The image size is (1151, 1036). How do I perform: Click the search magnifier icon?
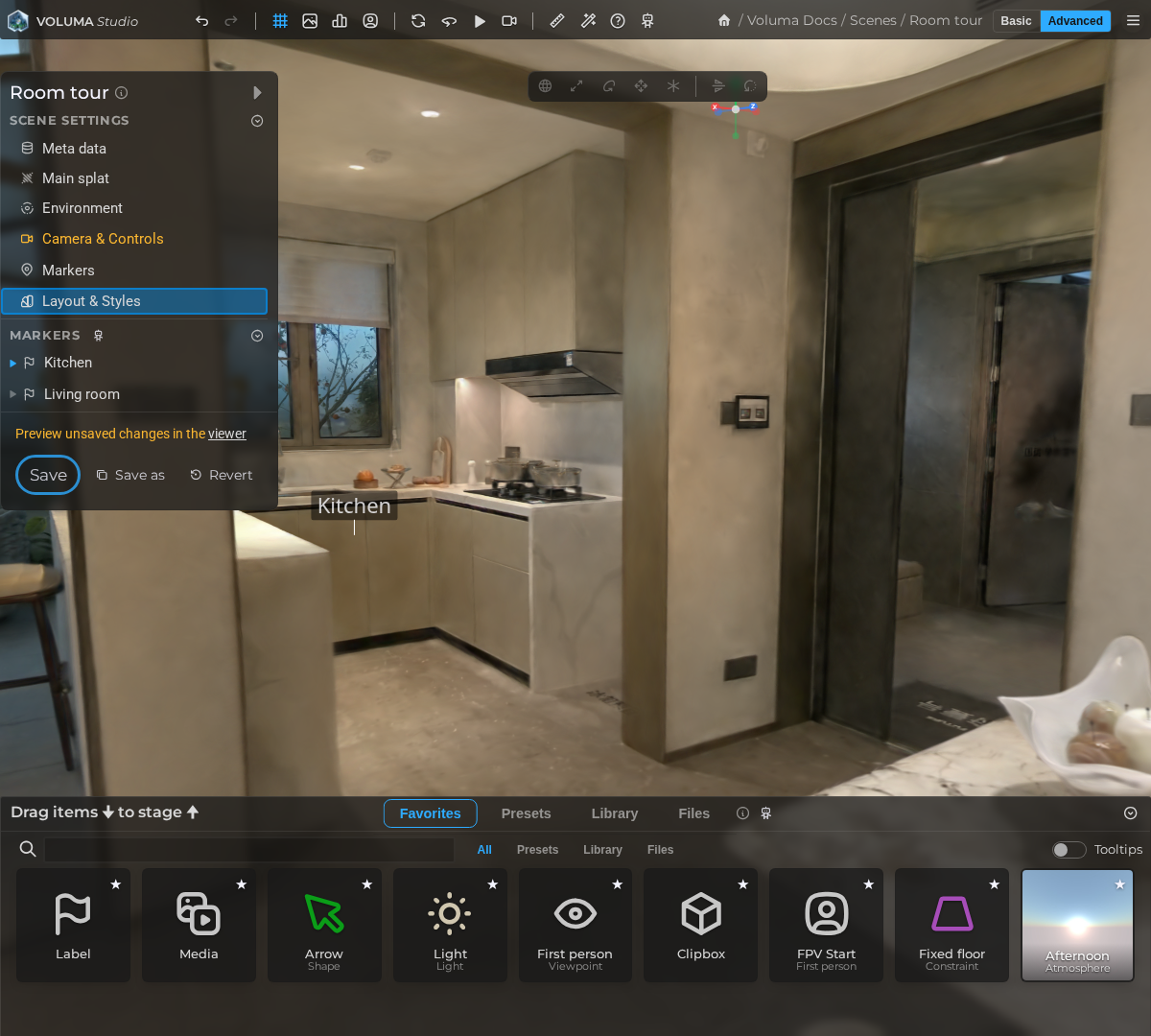pyautogui.click(x=28, y=849)
